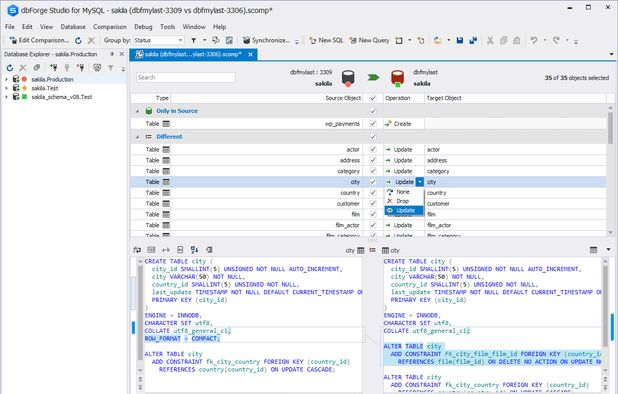Click the Target Object column header
Screen dimensions: 618x394
tap(516, 98)
